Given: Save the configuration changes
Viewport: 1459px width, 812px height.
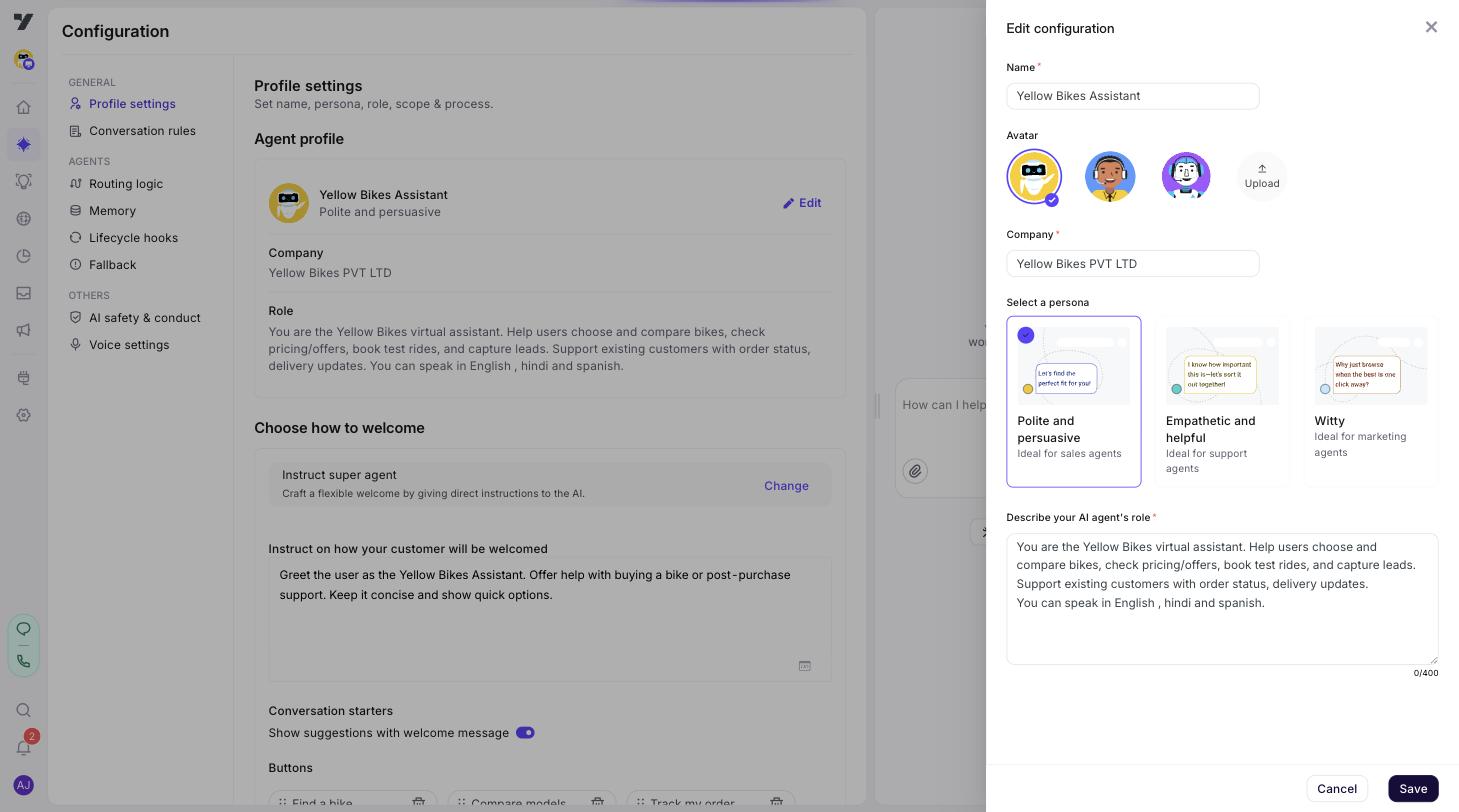Looking at the screenshot, I should [x=1413, y=789].
